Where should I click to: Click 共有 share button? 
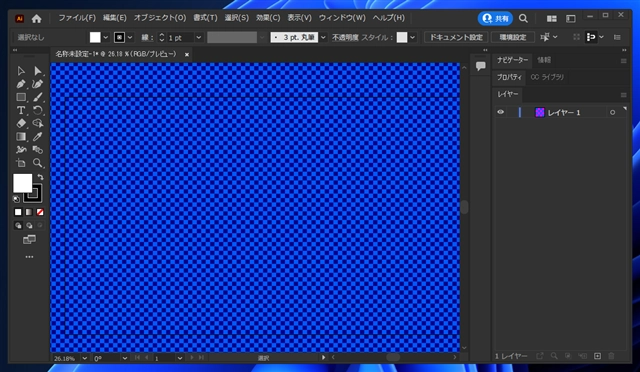pyautogui.click(x=496, y=18)
